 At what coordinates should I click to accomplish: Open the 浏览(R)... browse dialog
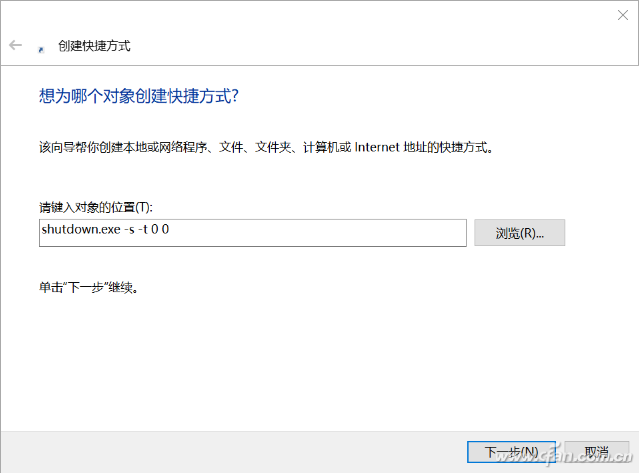519,233
